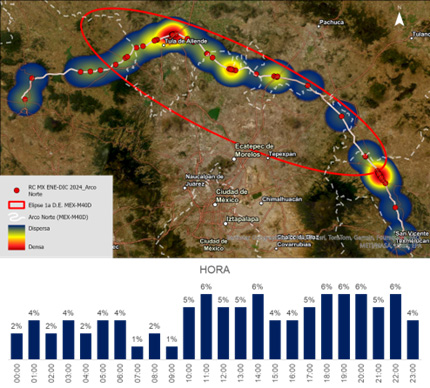Click the Iztapalapa map label
Screen dimensions: 430x388
click(x=243, y=219)
